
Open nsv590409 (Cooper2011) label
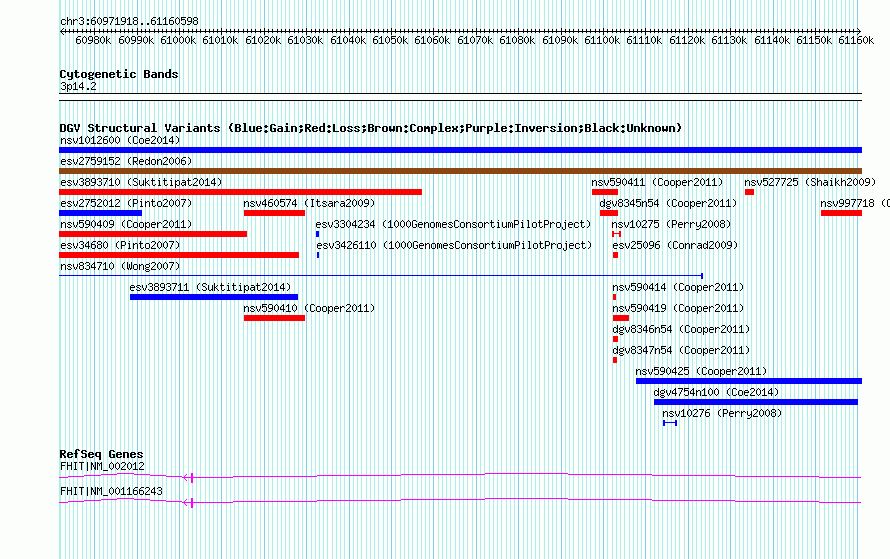click(x=126, y=224)
